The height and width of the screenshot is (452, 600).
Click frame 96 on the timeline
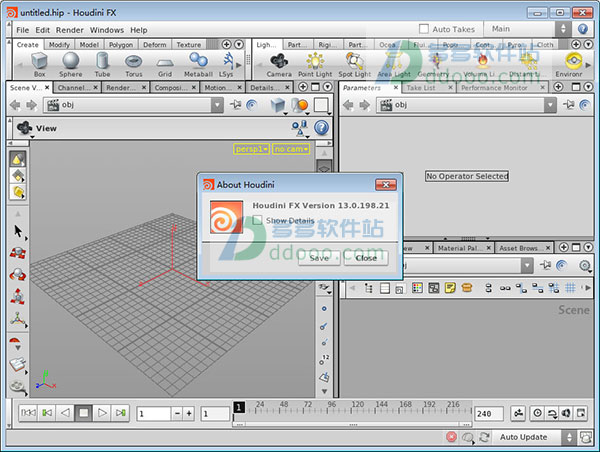(x=331, y=405)
